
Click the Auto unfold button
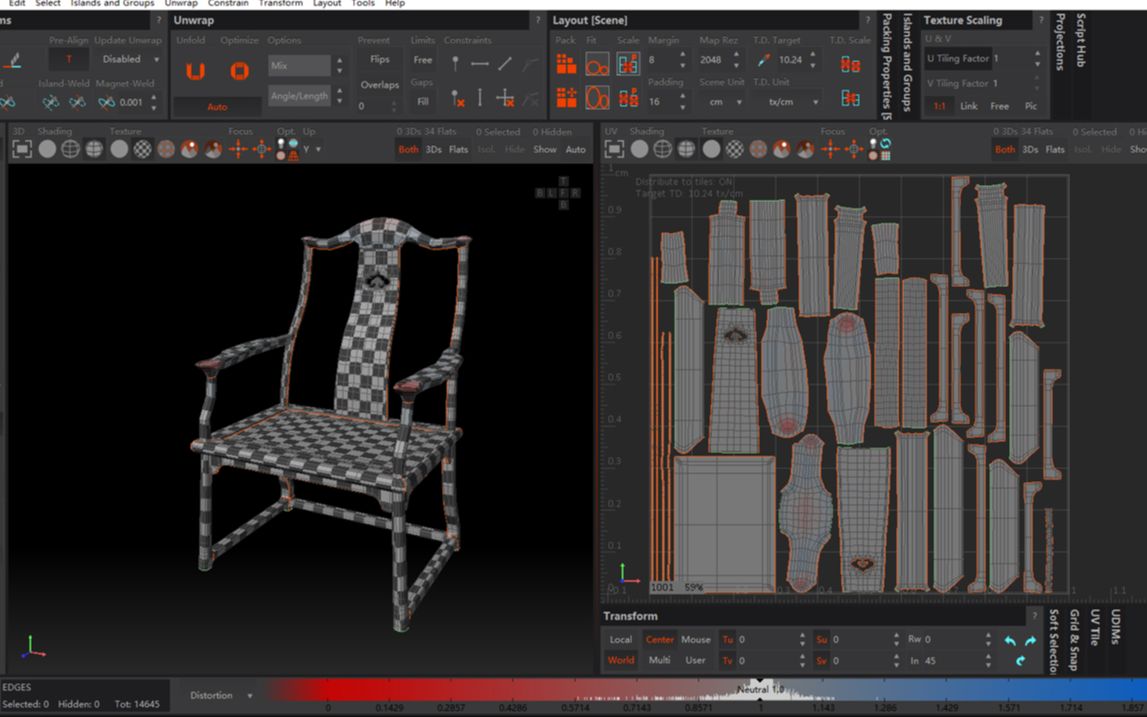(217, 107)
